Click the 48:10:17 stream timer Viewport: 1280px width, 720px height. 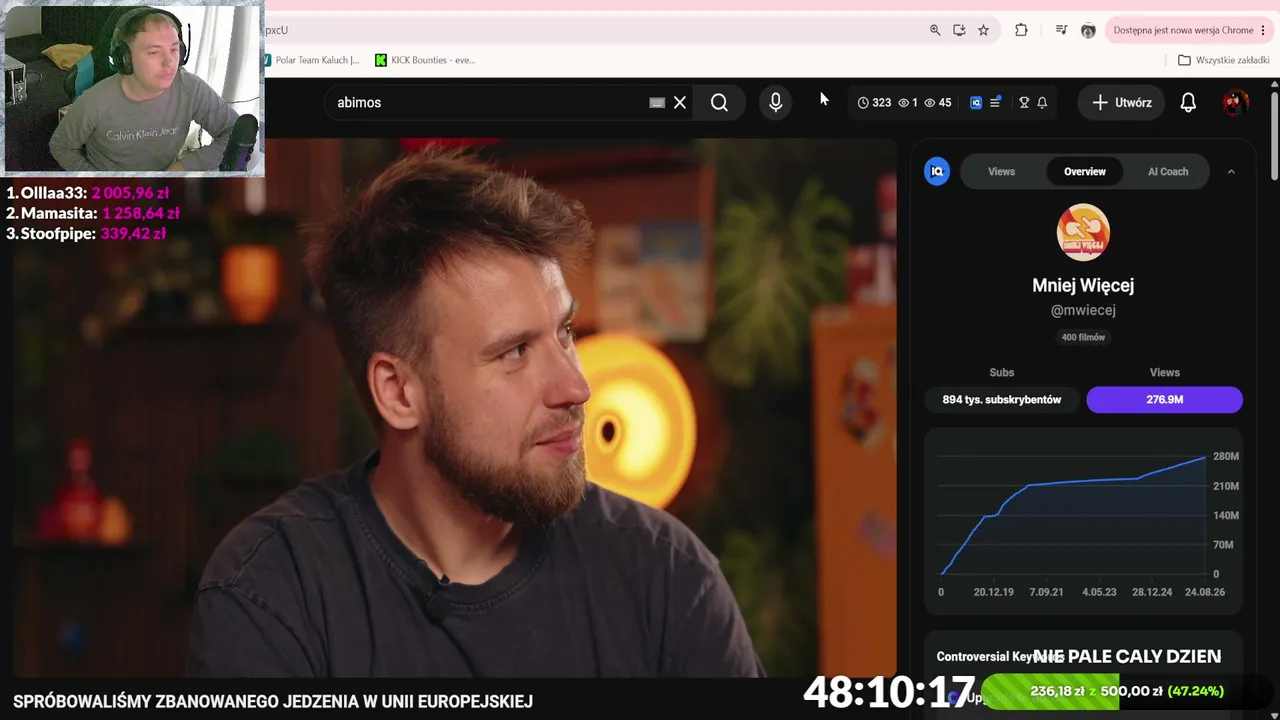[889, 691]
